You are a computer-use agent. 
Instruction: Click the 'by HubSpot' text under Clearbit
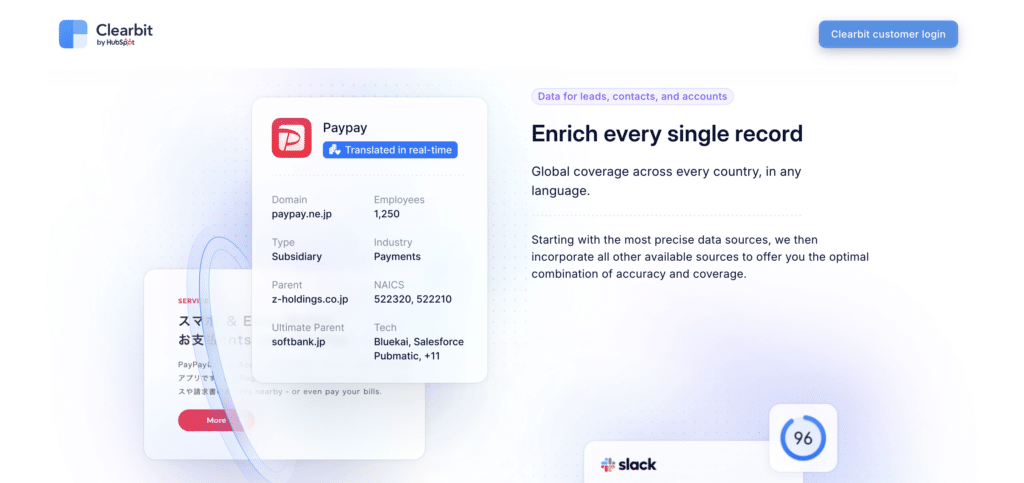115,42
